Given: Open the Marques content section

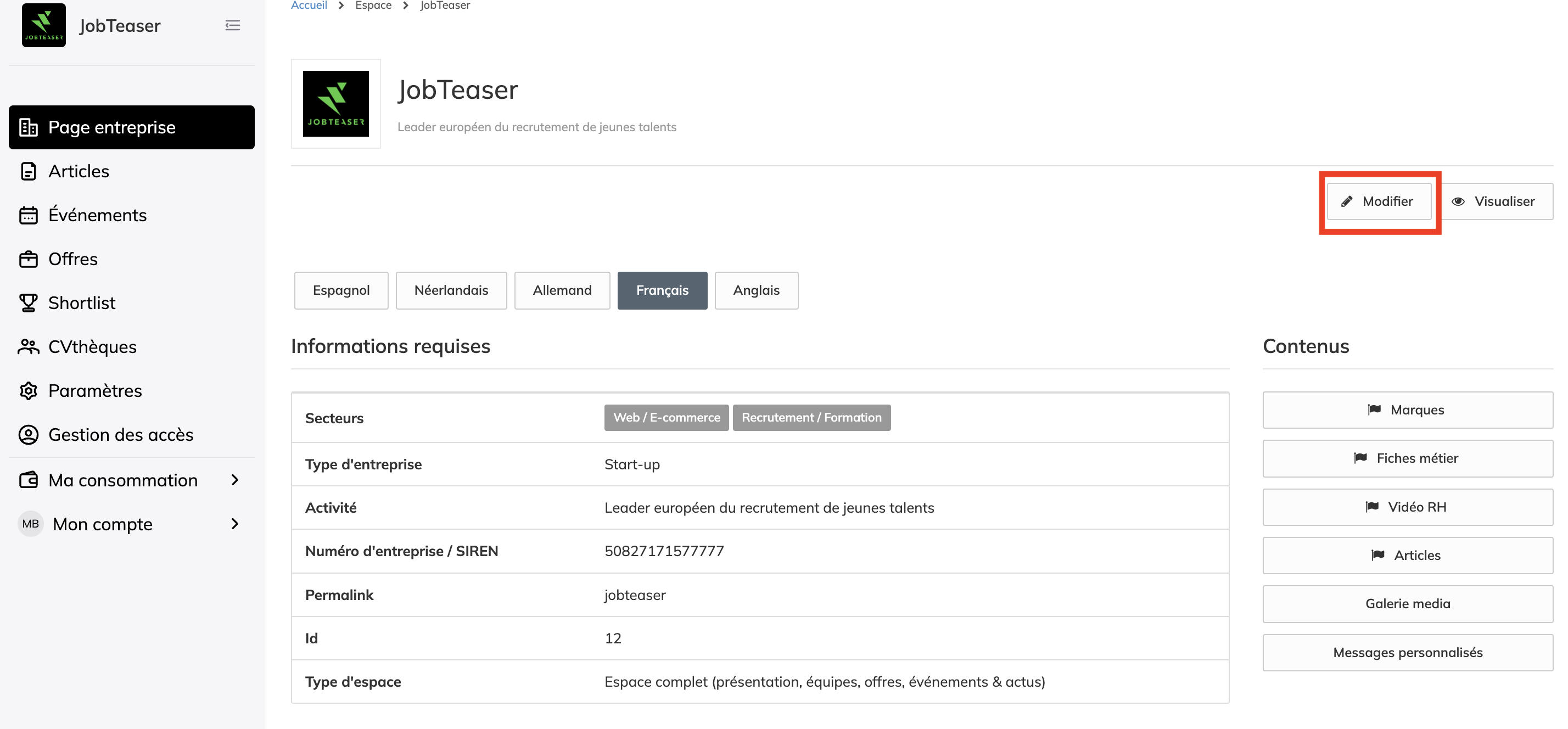Looking at the screenshot, I should coord(1407,410).
